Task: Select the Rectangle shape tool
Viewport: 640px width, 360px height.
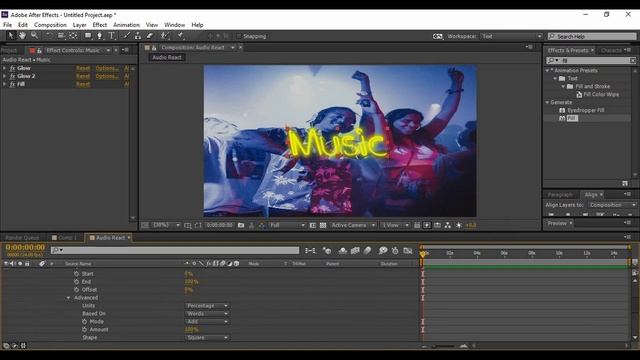Action: (88, 36)
